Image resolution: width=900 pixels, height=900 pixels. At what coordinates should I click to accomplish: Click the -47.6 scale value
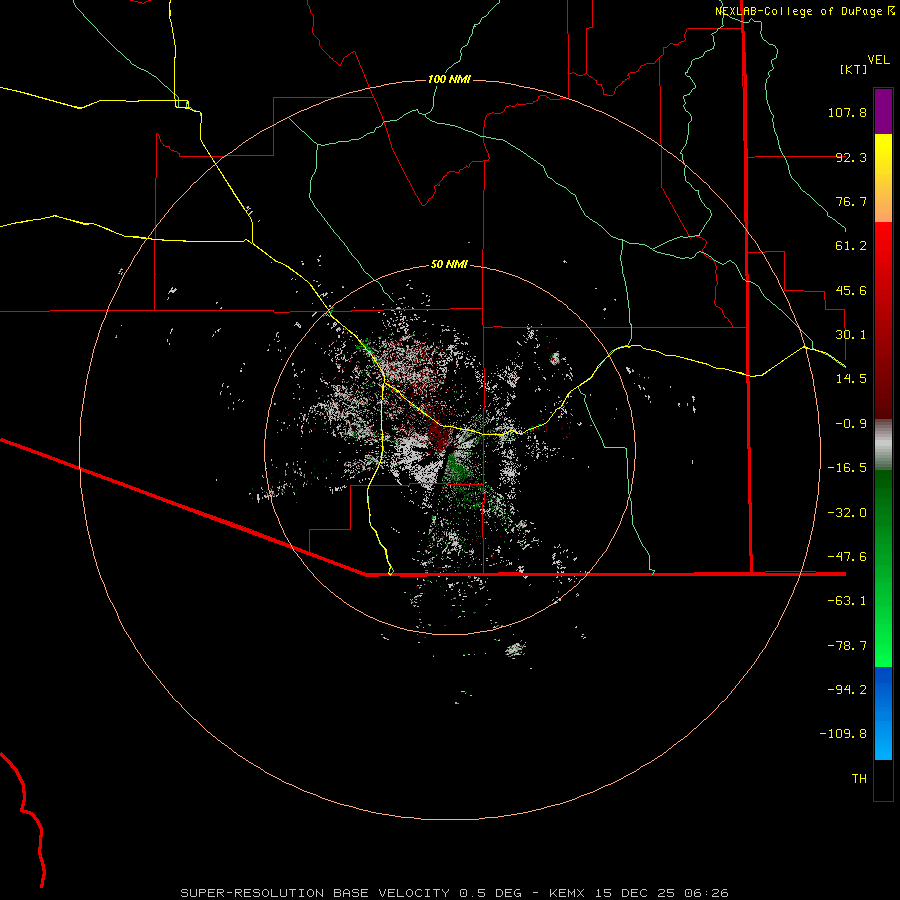pos(847,557)
